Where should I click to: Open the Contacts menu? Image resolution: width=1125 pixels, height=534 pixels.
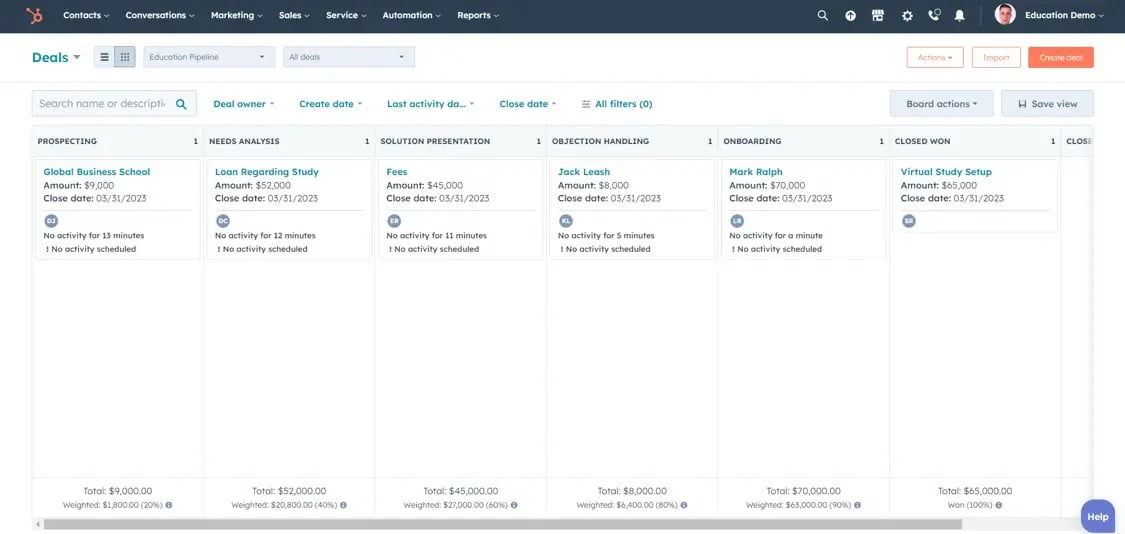point(86,15)
